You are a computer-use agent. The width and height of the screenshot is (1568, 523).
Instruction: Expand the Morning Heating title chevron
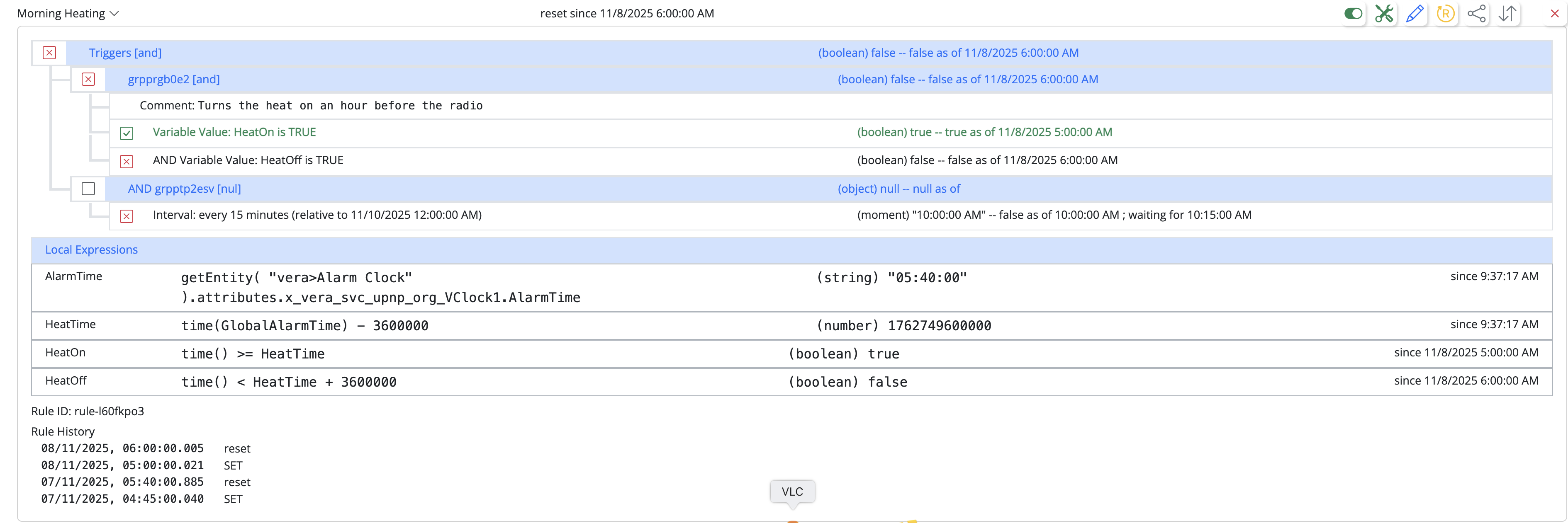(114, 13)
